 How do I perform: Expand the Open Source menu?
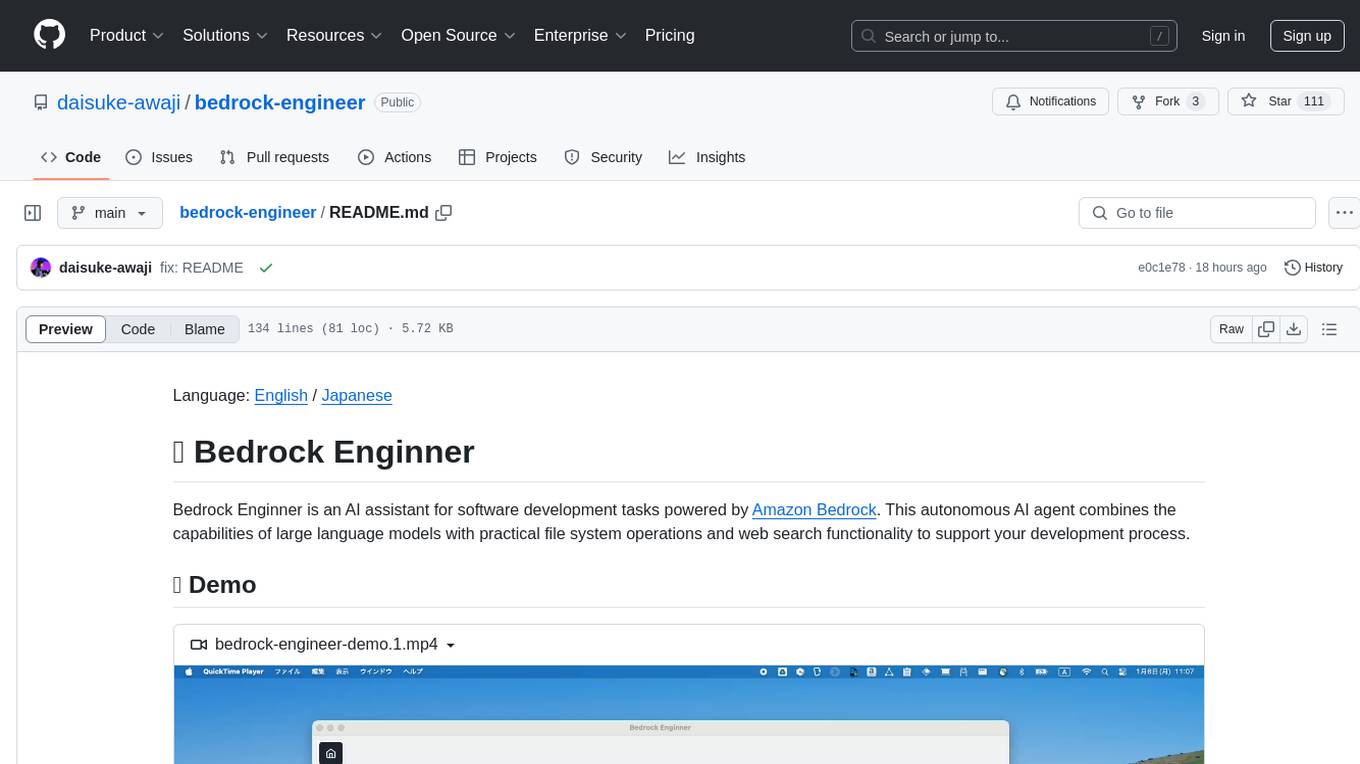458,35
